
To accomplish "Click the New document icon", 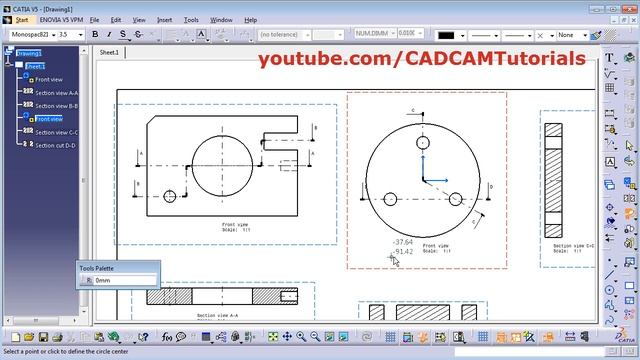I will click(x=16, y=337).
